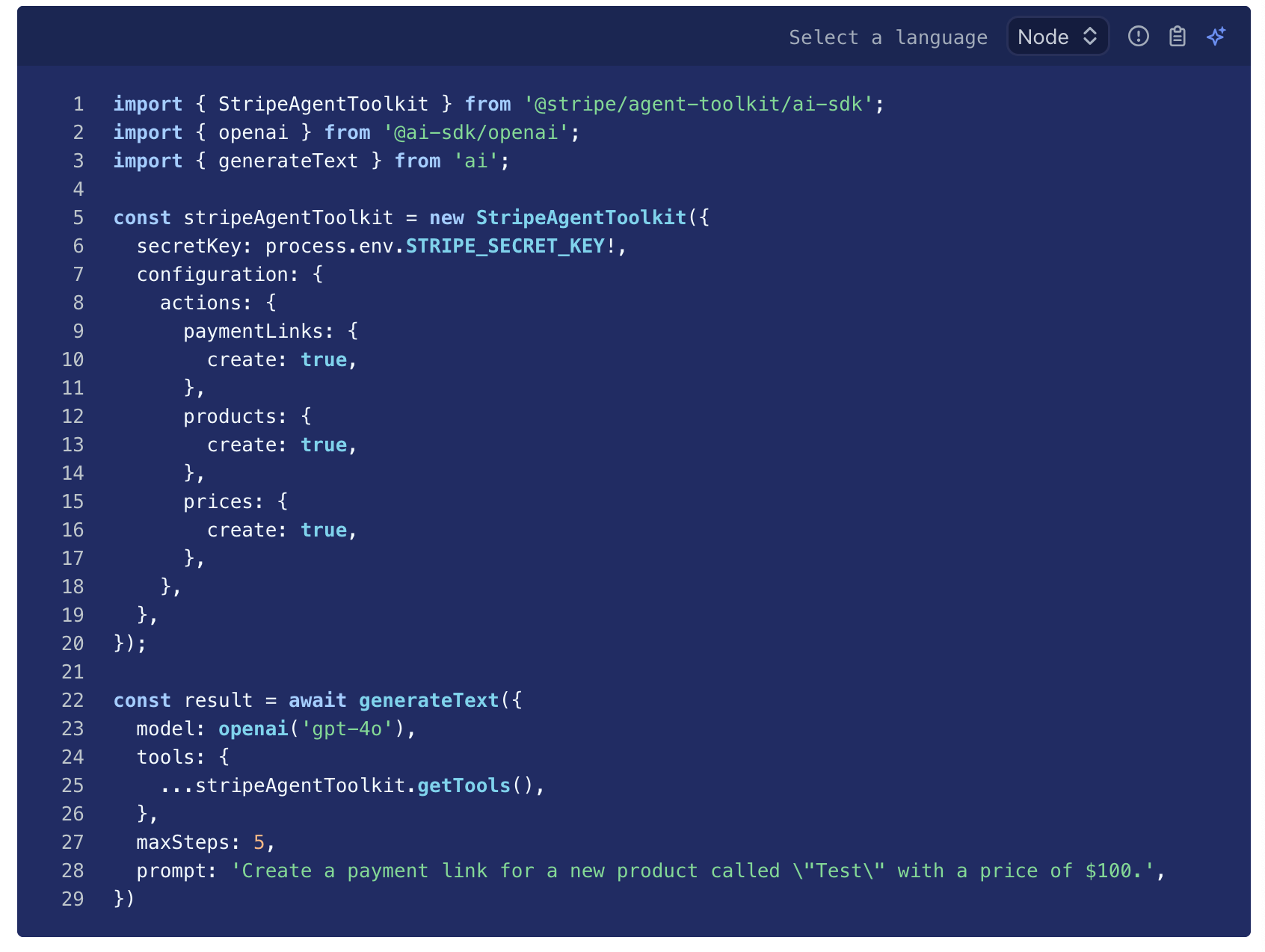This screenshot has width=1265, height=952.
Task: Click STRIPE_SECRET_KEY in the code
Action: [x=505, y=246]
